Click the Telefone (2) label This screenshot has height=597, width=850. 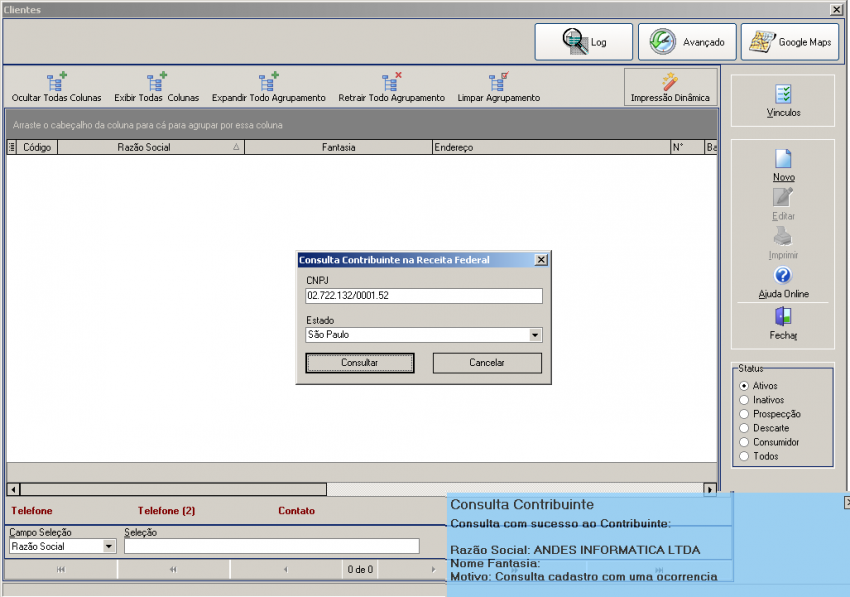pyautogui.click(x=166, y=511)
